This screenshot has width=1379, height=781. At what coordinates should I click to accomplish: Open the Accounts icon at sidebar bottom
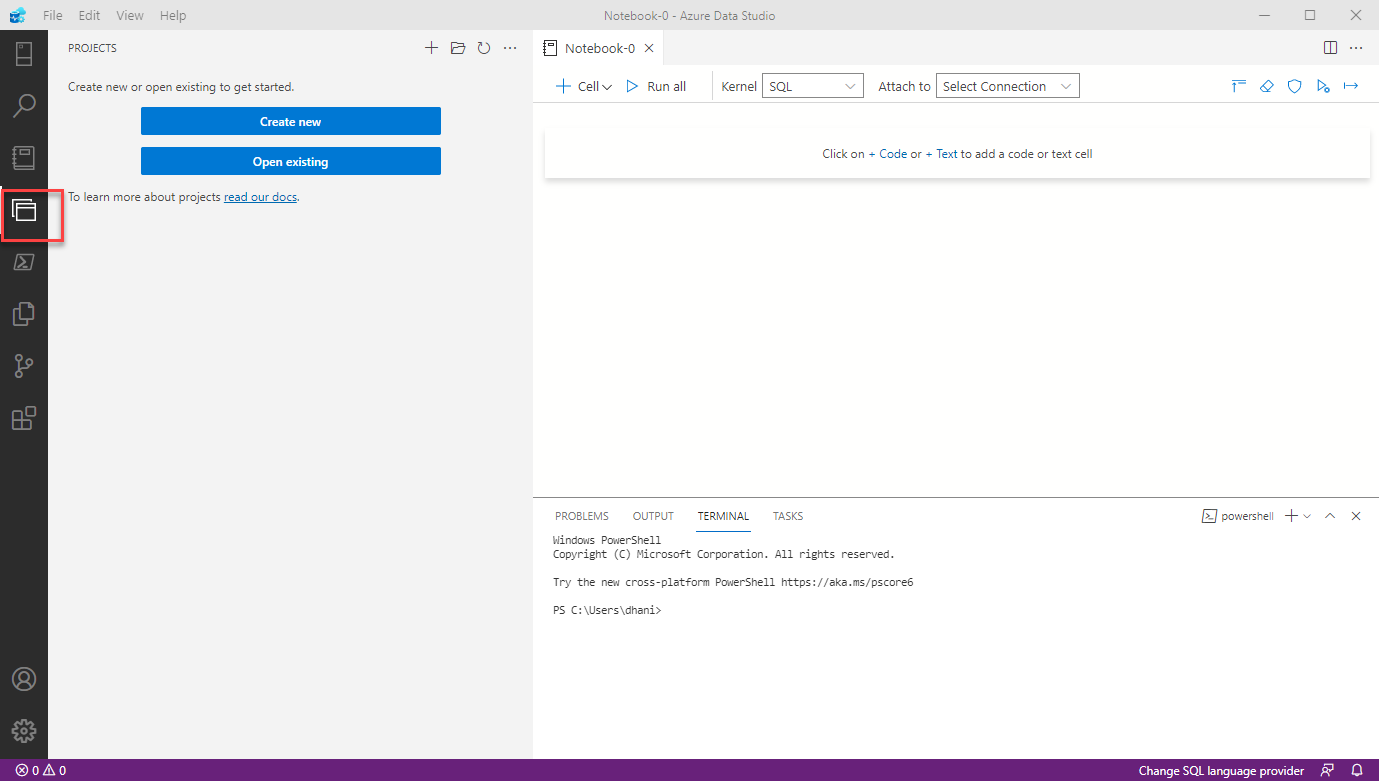pos(24,679)
